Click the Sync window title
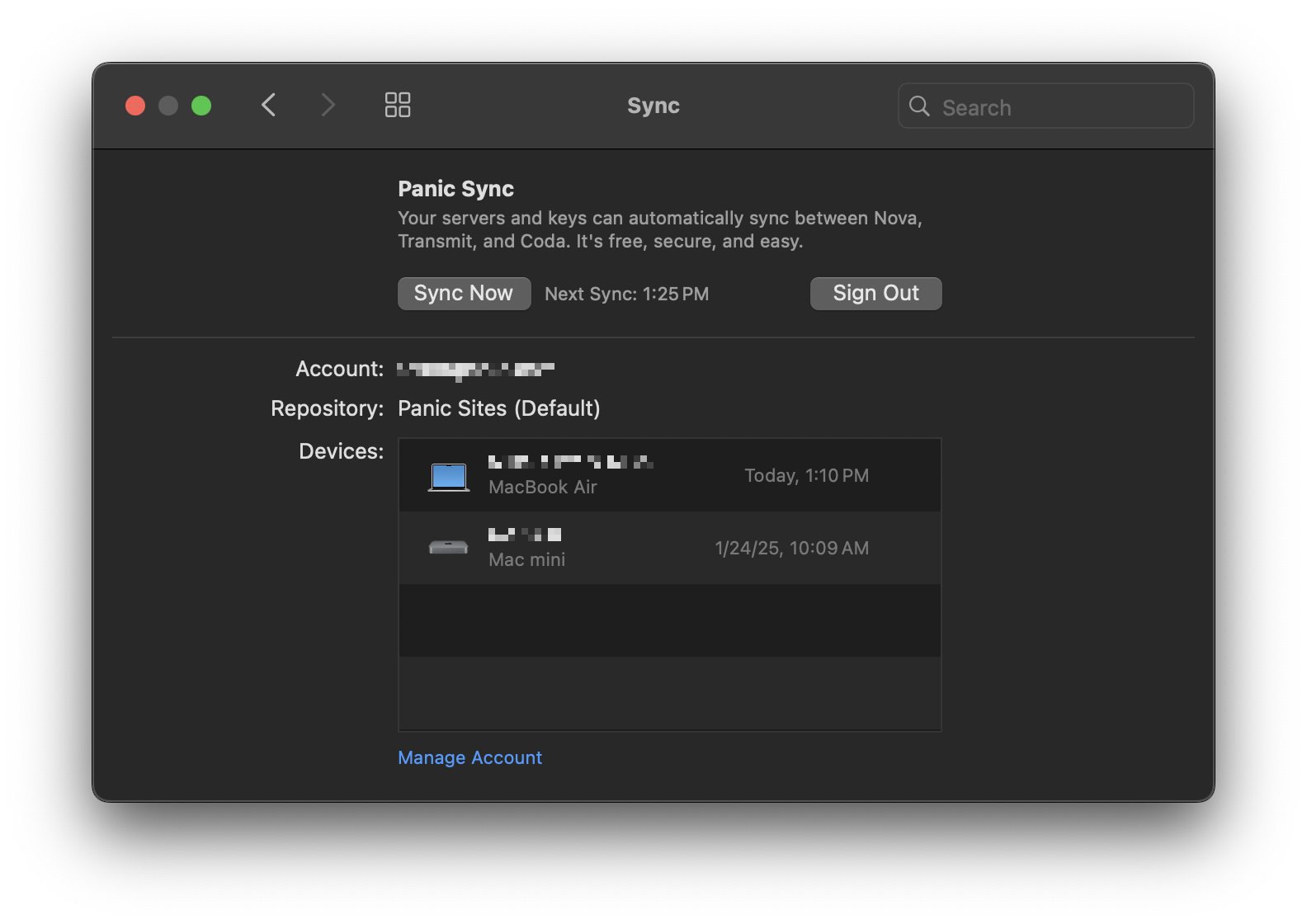 click(653, 106)
